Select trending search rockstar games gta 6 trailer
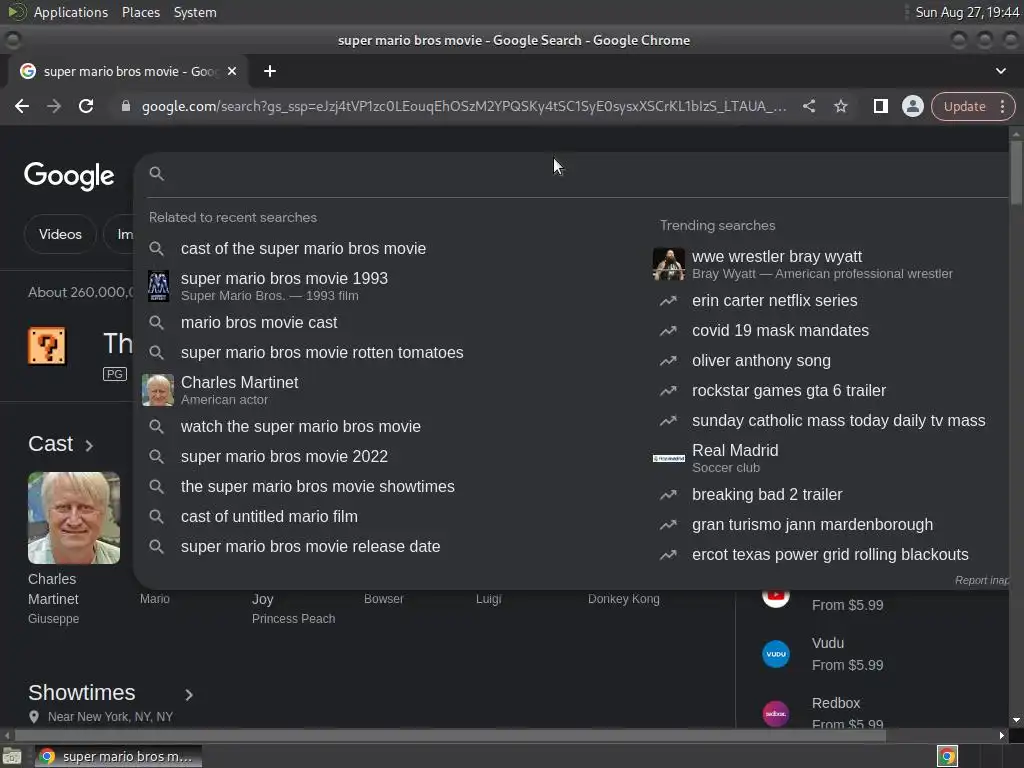This screenshot has width=1024, height=768. (789, 391)
